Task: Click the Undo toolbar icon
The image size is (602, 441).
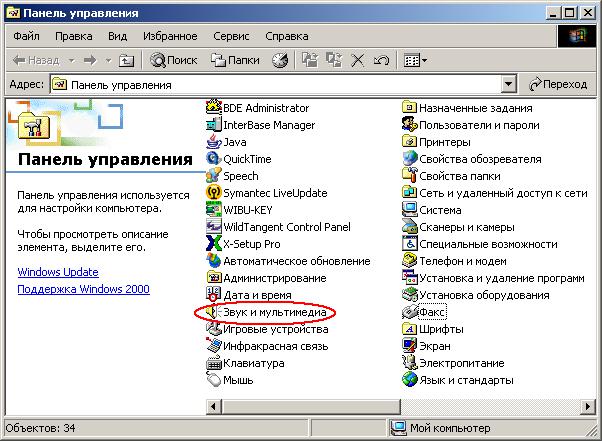Action: pos(381,60)
